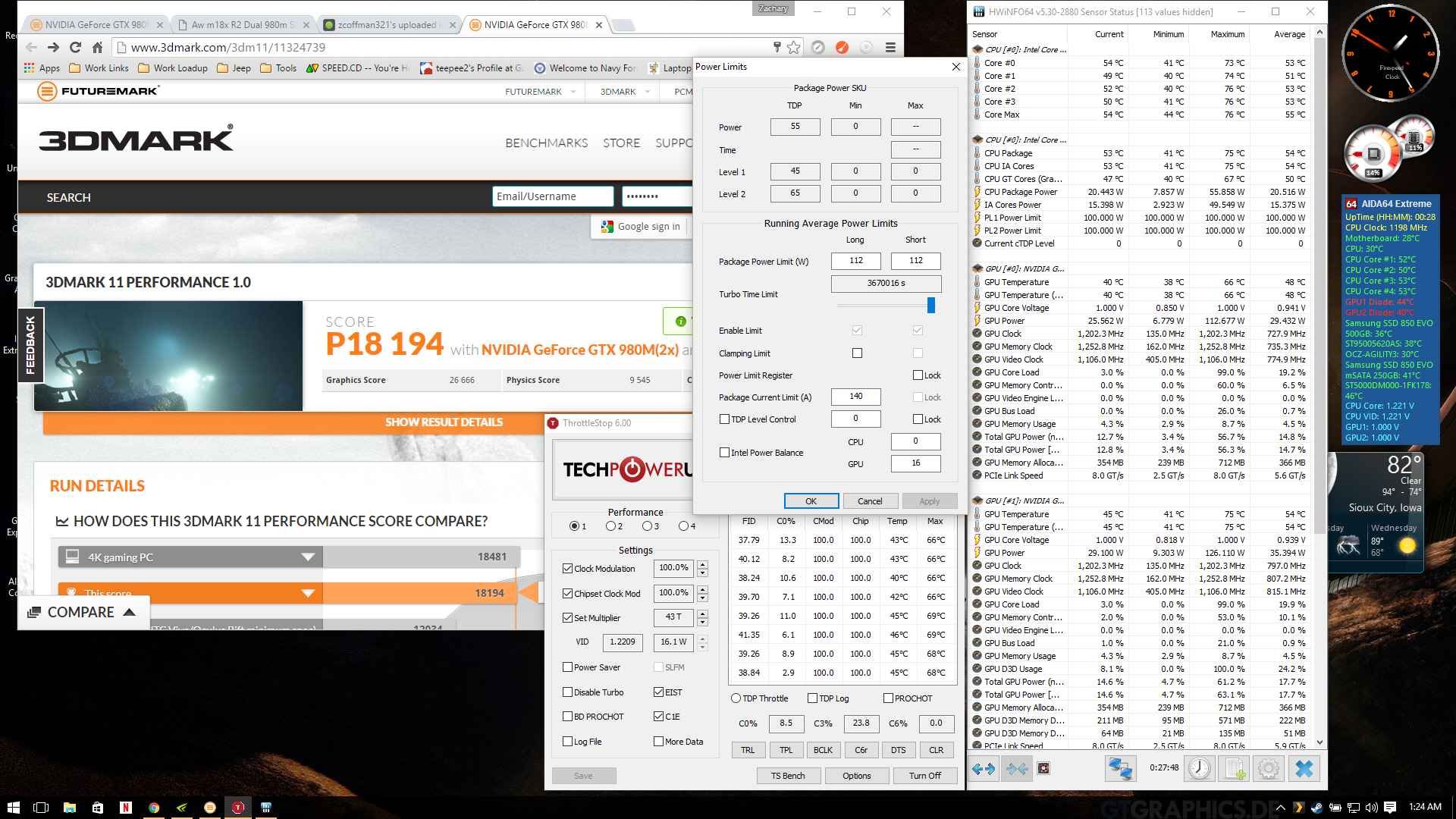Reset HWiNFO elapsed-time clock icon
The image size is (1456, 819).
1199,769
